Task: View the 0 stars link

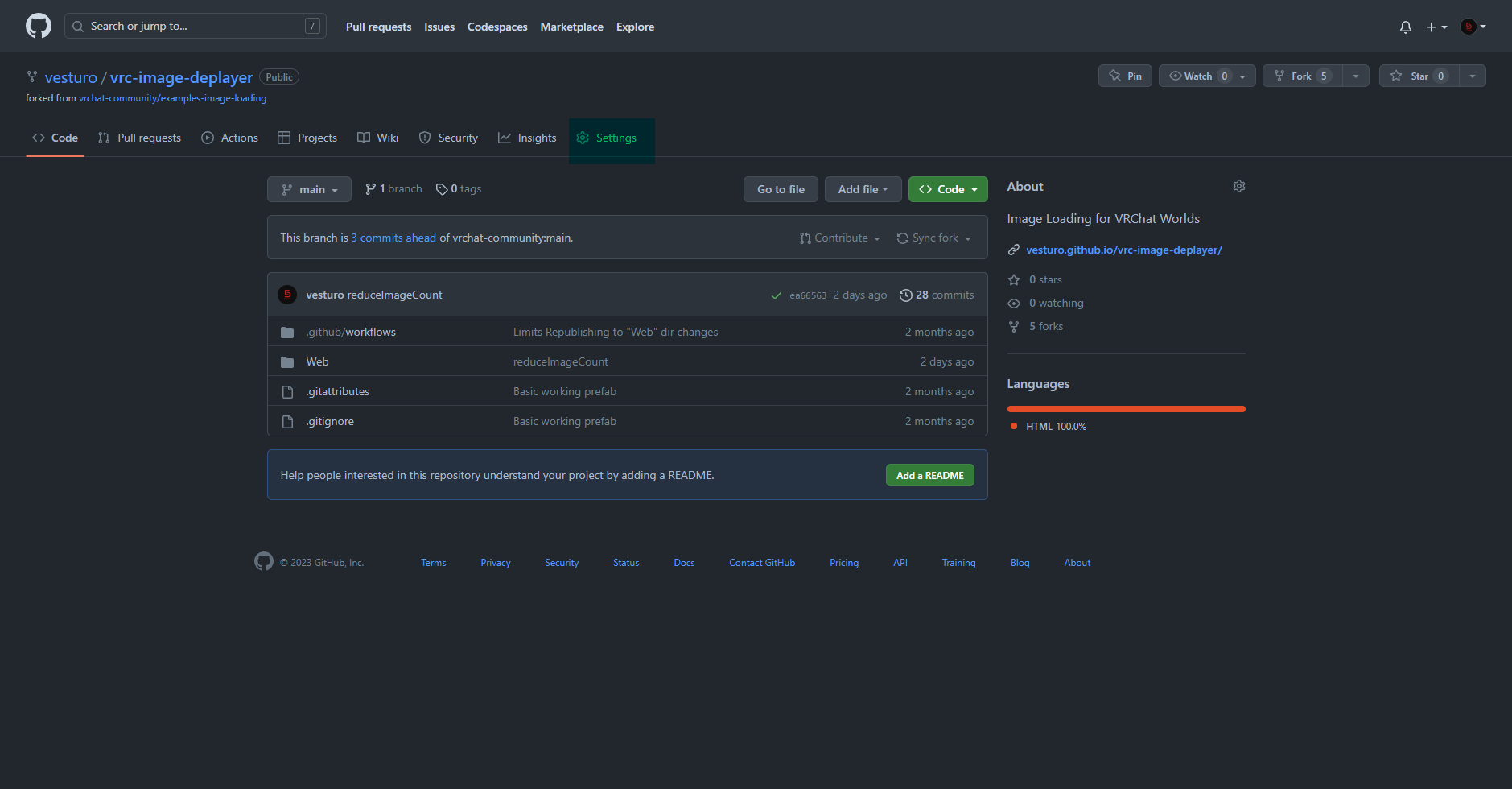Action: 1036,279
